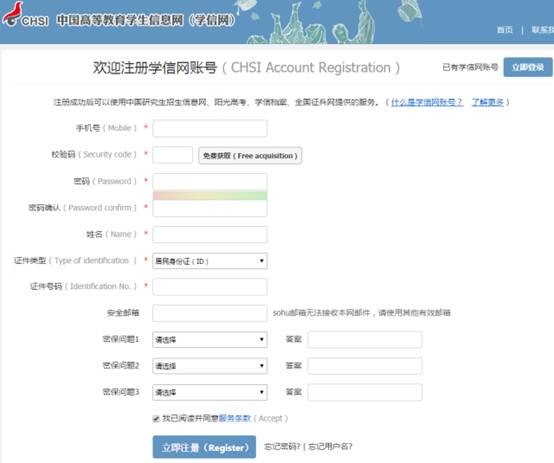Focus the answer field for 密保问题1
Viewport: 554px width, 463px height.
click(x=365, y=340)
